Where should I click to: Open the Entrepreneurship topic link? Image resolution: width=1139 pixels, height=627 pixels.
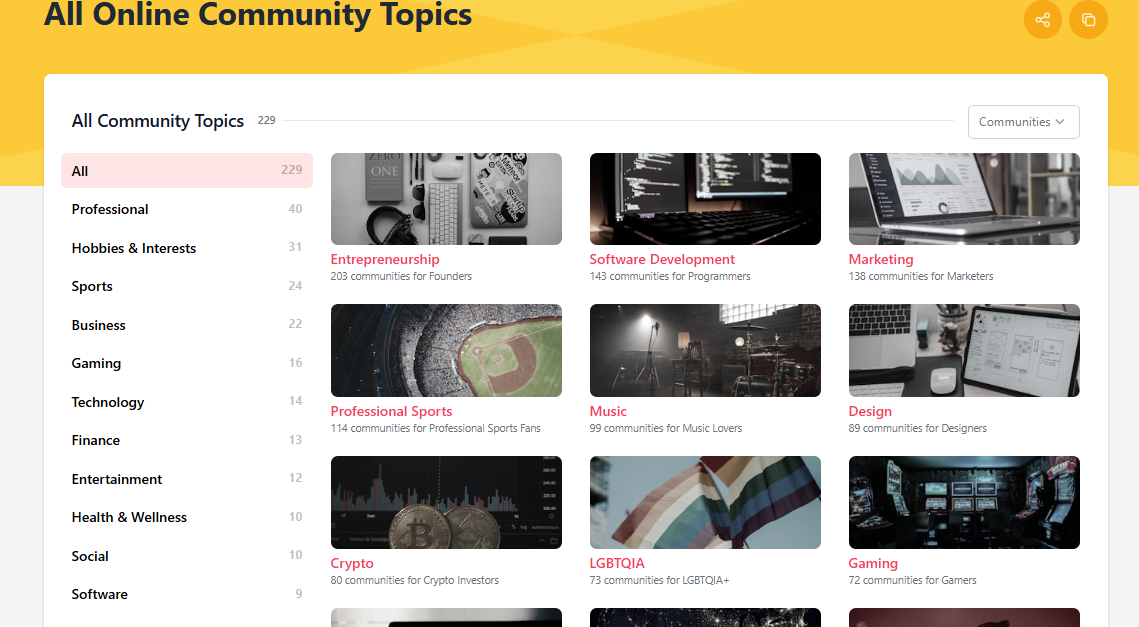click(385, 259)
